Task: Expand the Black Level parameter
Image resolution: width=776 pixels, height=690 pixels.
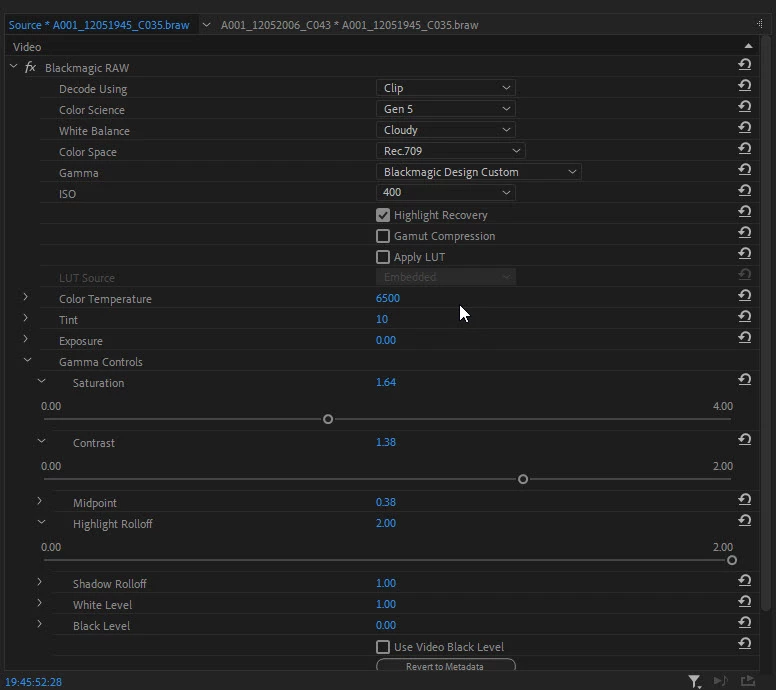Action: 40,624
